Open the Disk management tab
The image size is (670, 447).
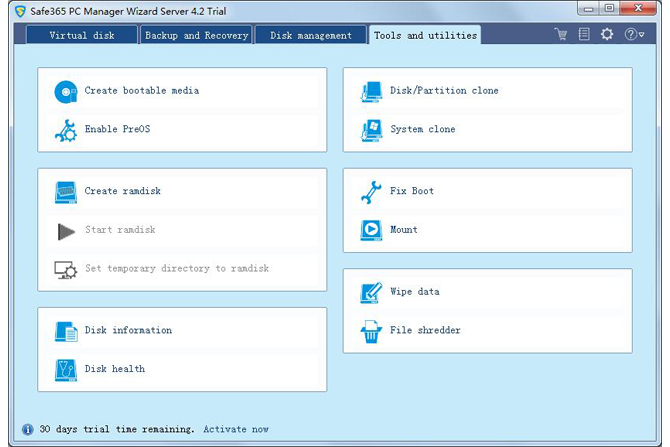click(311, 35)
